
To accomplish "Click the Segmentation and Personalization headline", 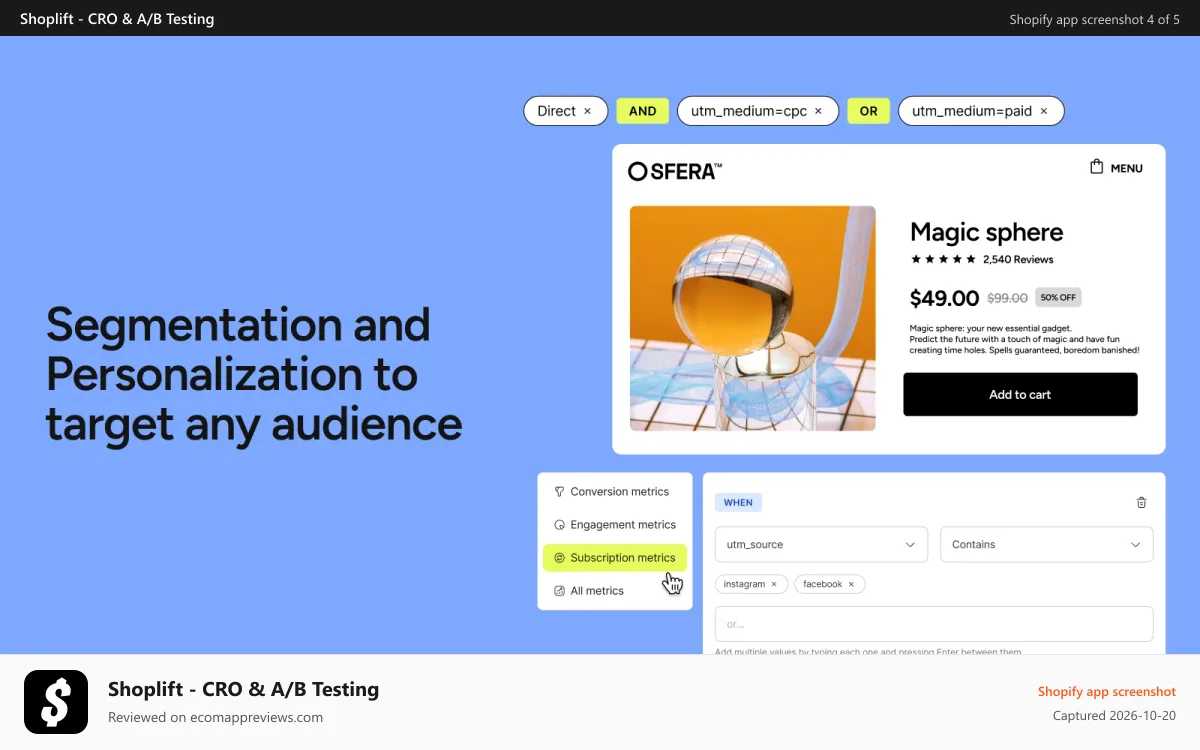I will pyautogui.click(x=254, y=374).
